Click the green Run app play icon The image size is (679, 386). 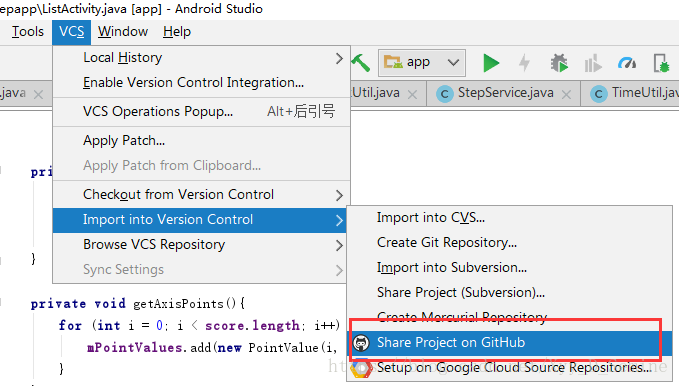[491, 63]
